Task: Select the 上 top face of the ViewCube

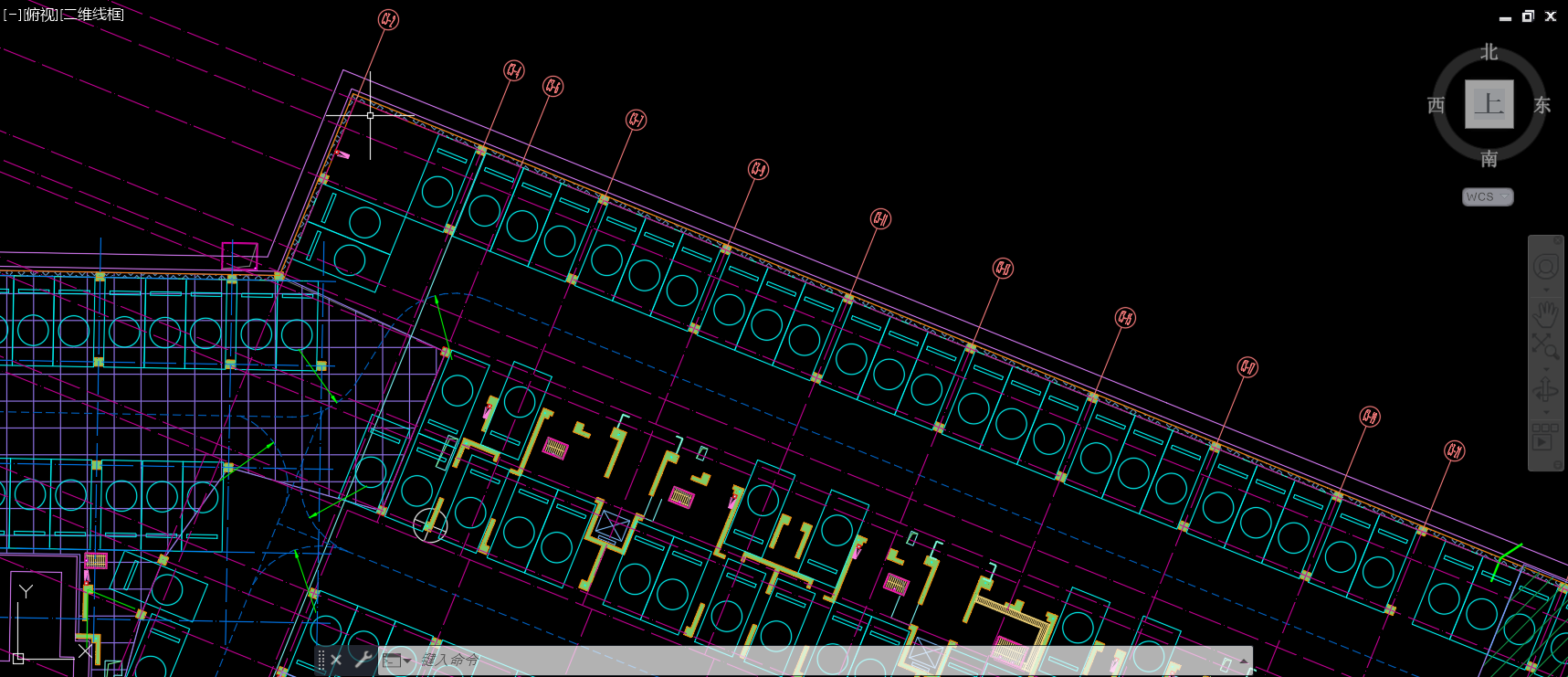Action: tap(1489, 104)
